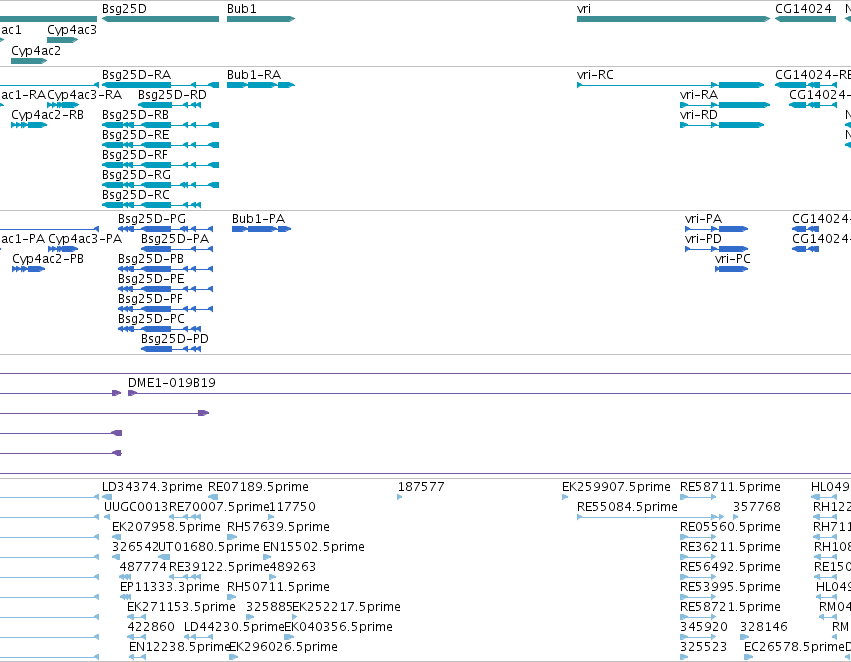Click transcript Bsg25D-RG label
Image resolution: width=851 pixels, height=662 pixels.
pyautogui.click(x=136, y=175)
